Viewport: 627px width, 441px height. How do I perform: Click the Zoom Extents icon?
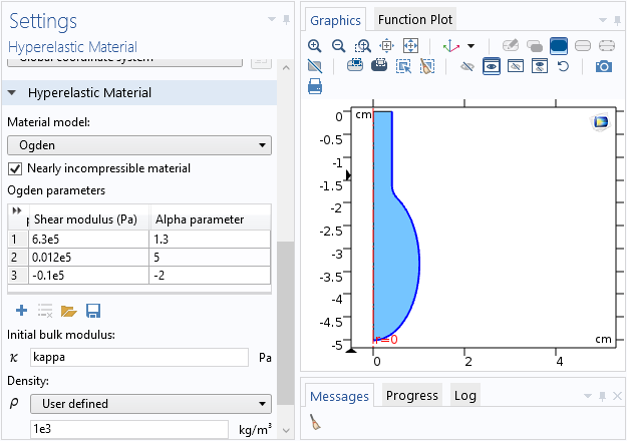pos(410,46)
